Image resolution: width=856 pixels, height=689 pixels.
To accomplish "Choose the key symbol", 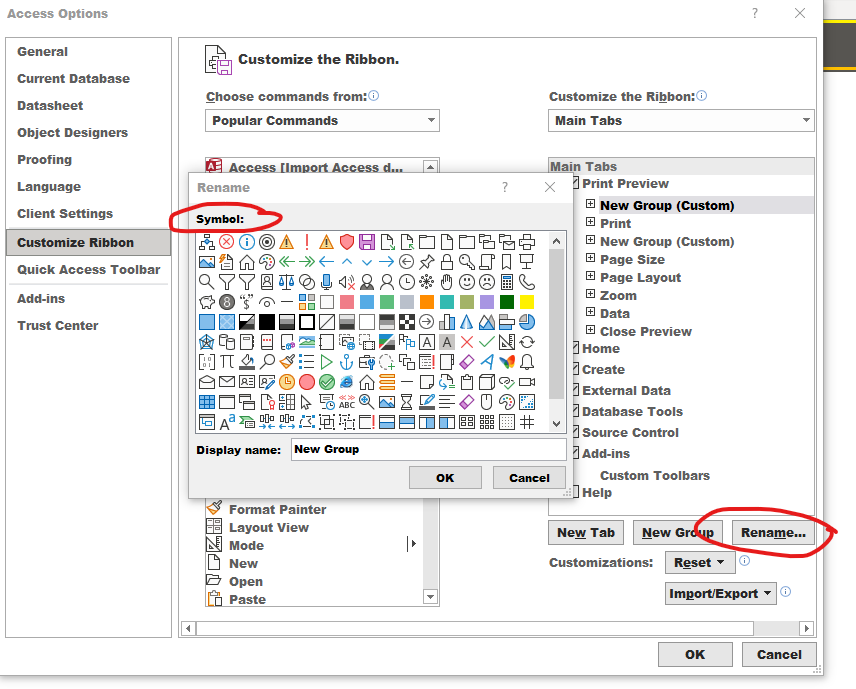I will 467,262.
